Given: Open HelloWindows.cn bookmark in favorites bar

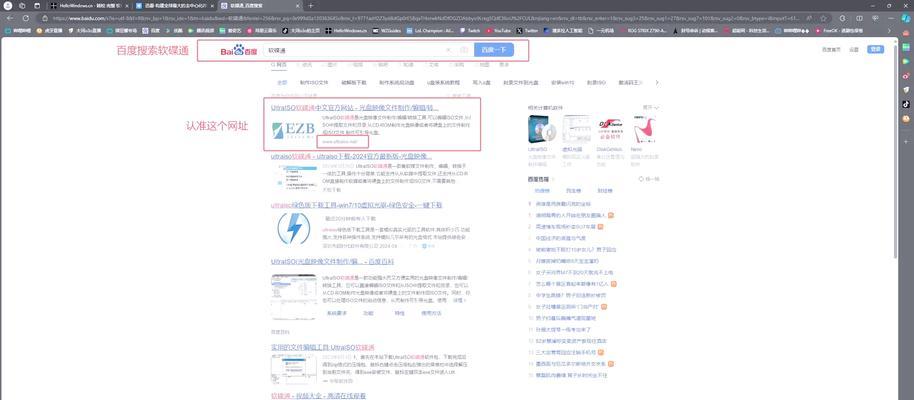Looking at the screenshot, I should (347, 30).
